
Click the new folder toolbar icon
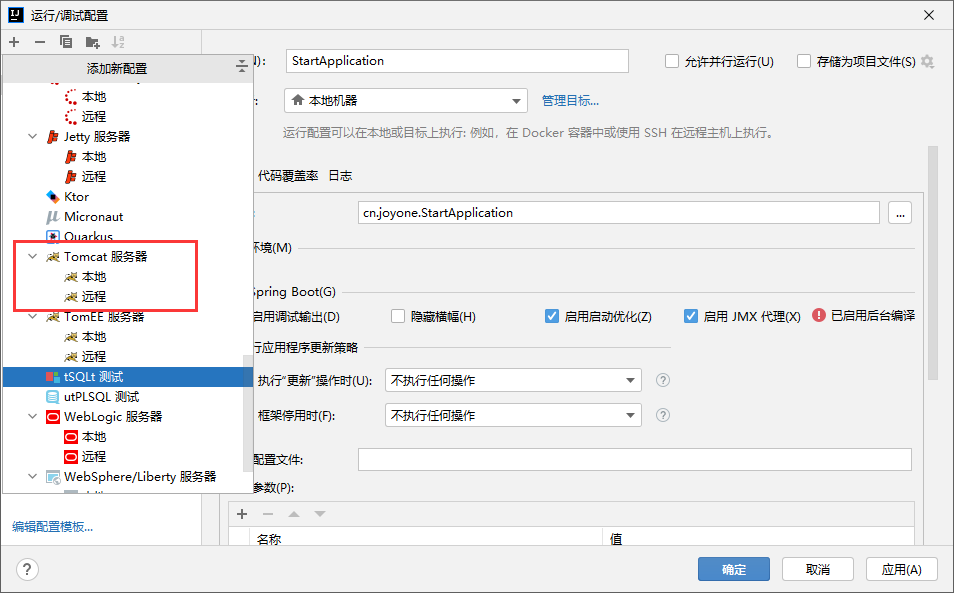[92, 42]
